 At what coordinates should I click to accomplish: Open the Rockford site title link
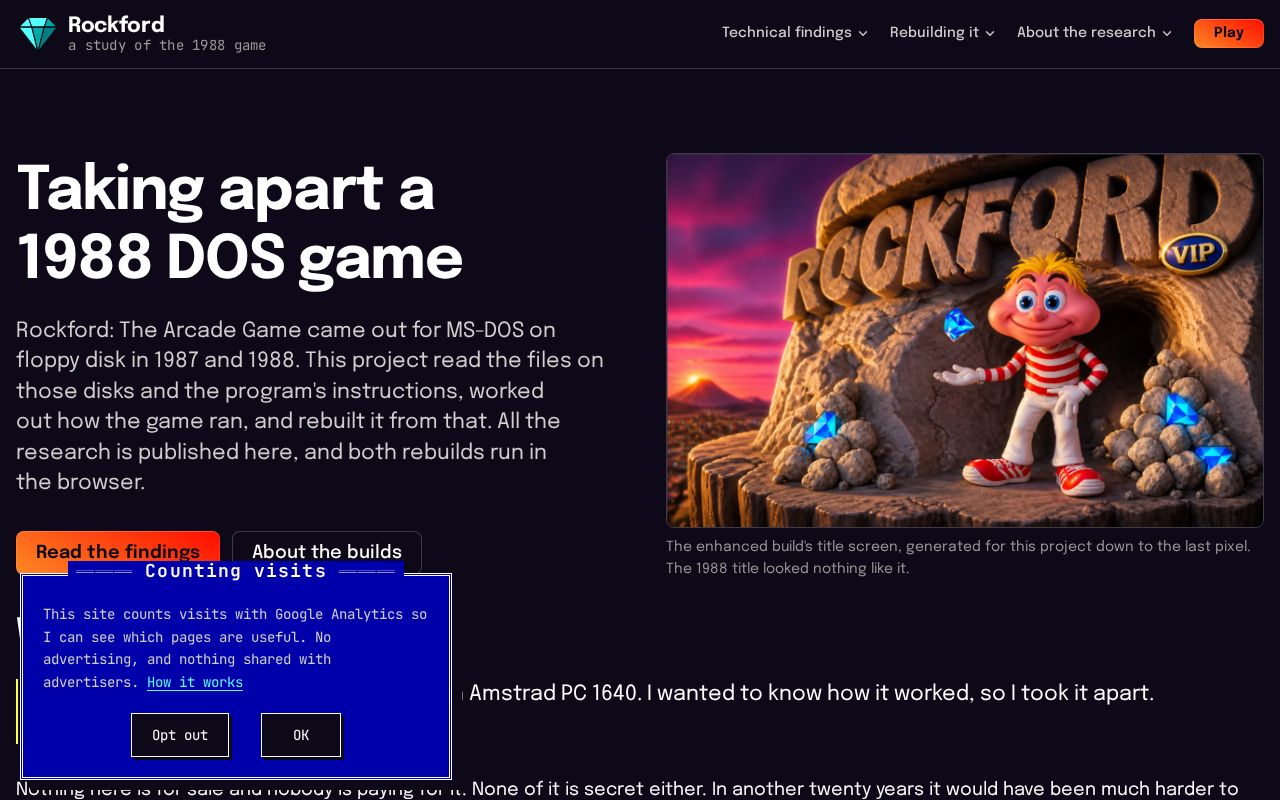116,24
